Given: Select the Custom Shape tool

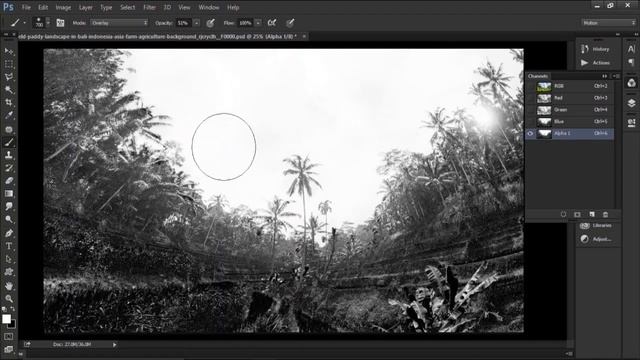Looking at the screenshot, I should tap(9, 272).
